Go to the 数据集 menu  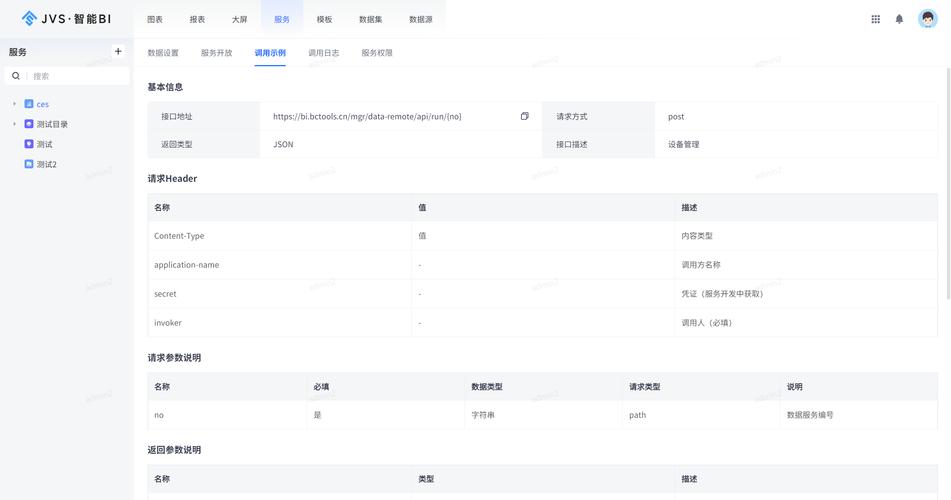[x=371, y=19]
